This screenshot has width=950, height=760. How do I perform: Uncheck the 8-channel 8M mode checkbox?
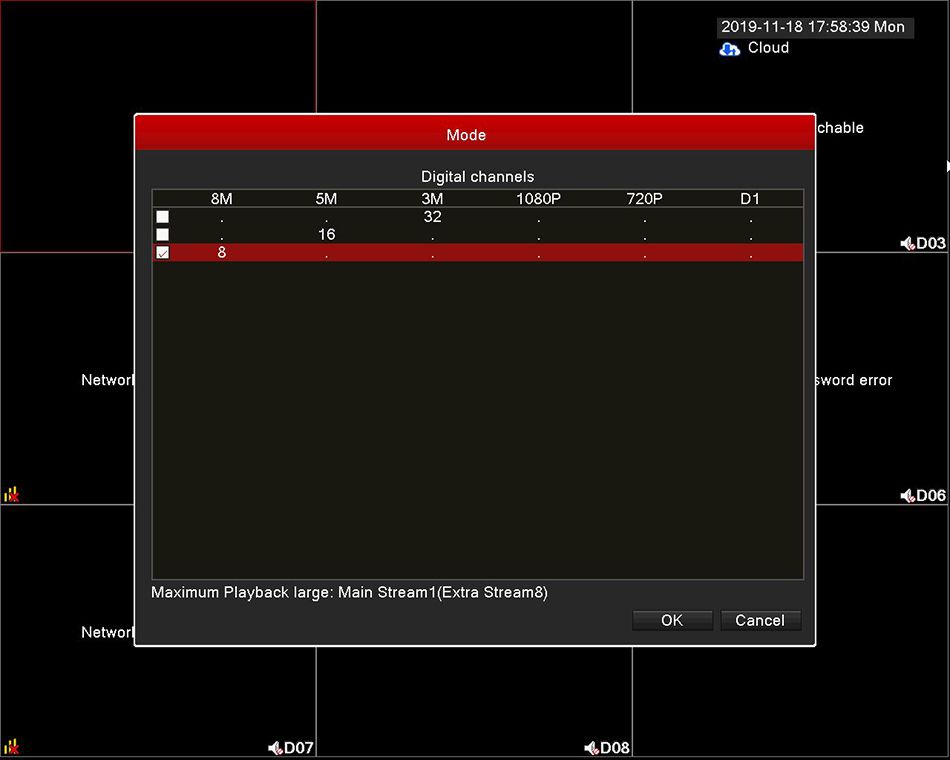(x=162, y=252)
